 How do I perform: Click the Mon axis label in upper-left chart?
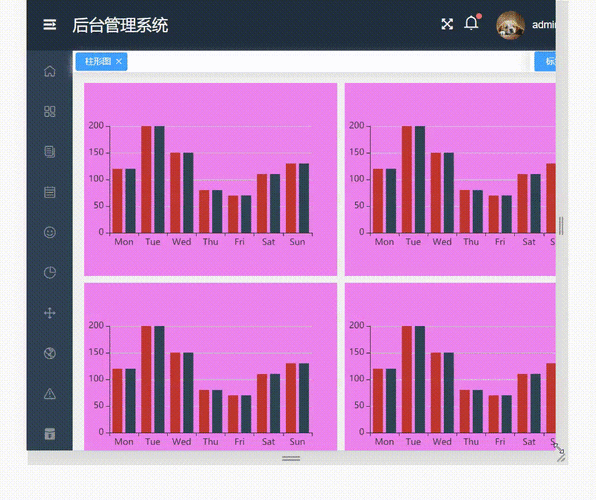pos(124,242)
